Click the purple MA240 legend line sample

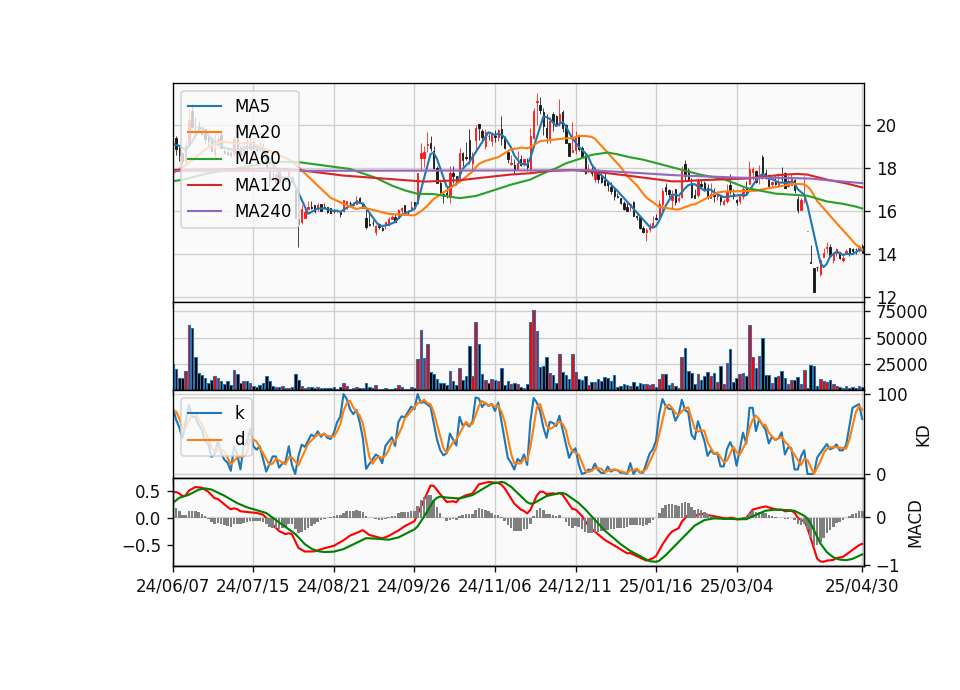(x=204, y=211)
